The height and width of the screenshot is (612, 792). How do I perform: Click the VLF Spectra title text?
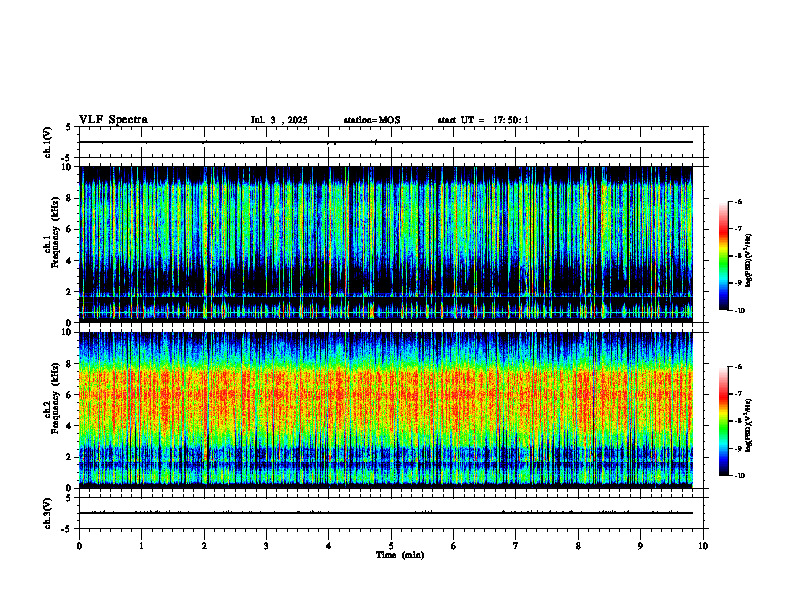pyautogui.click(x=113, y=120)
